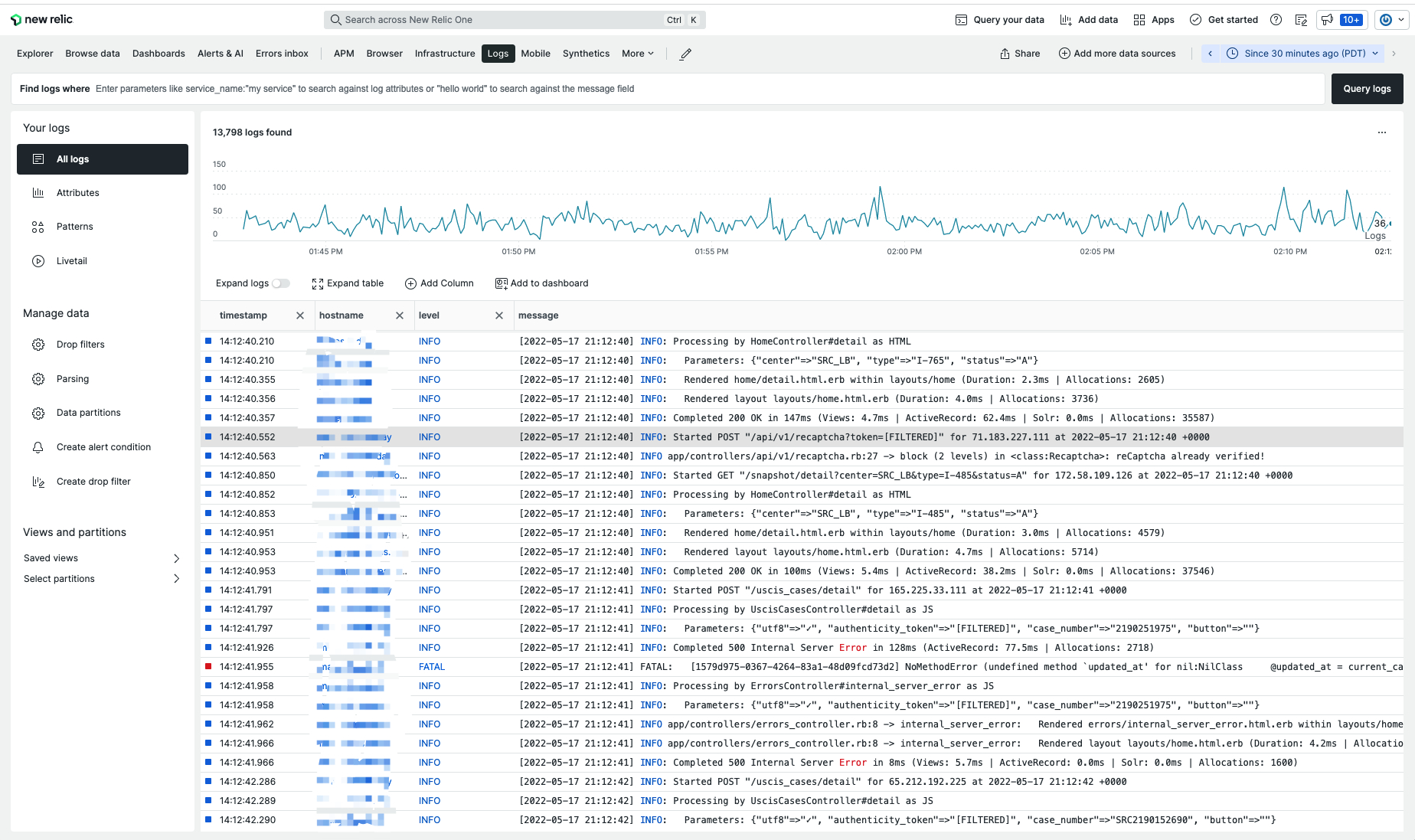Click Create alert condition bell
This screenshot has height=840, width=1415.
[x=38, y=447]
